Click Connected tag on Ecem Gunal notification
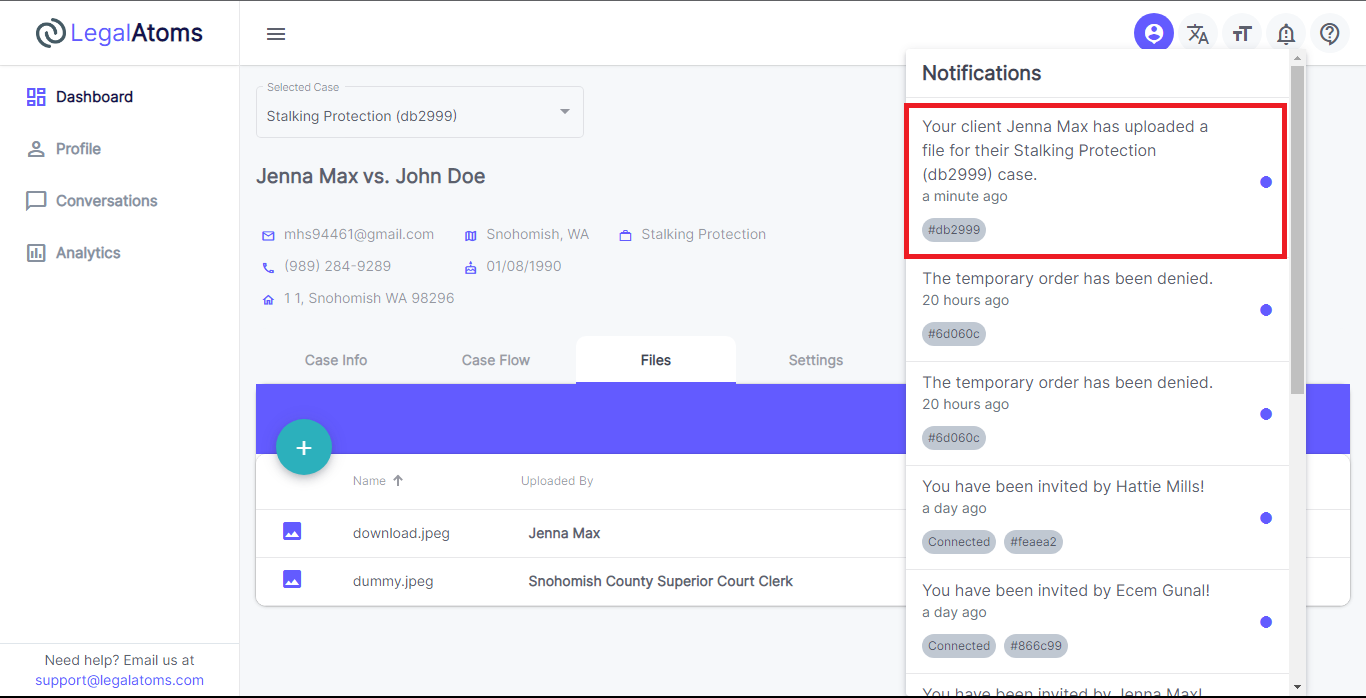1366x698 pixels. (959, 646)
